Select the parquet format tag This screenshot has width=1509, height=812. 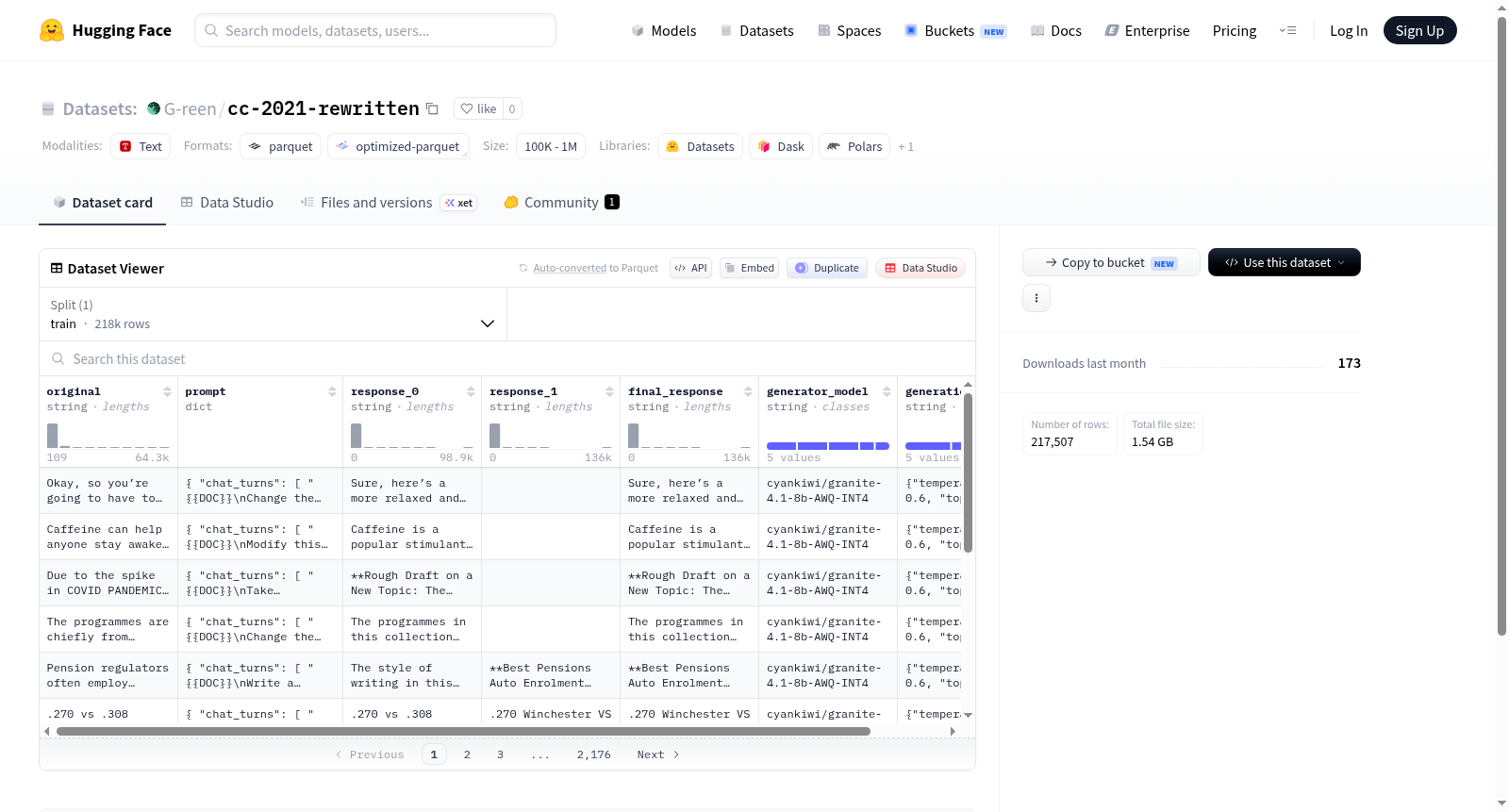point(281,146)
